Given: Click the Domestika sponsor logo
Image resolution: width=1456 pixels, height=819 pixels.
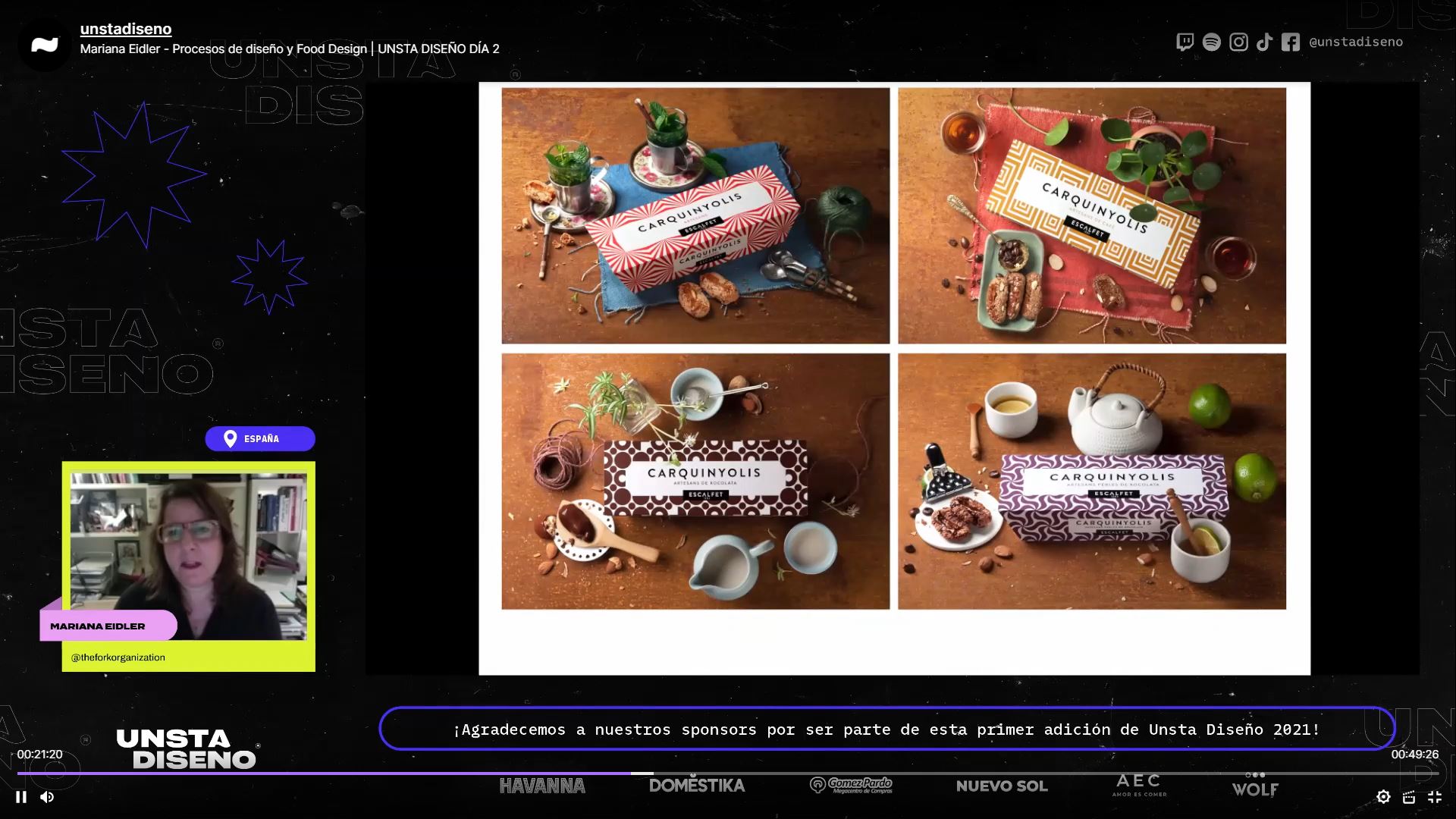Looking at the screenshot, I should pyautogui.click(x=697, y=786).
